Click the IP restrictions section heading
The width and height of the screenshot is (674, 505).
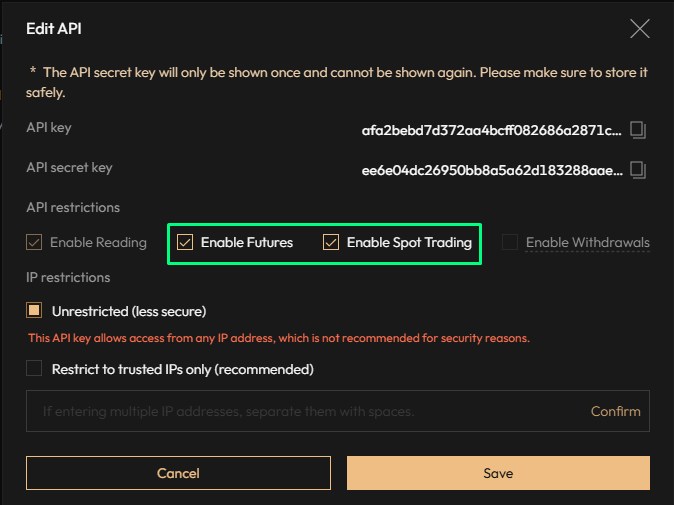pos(68,276)
